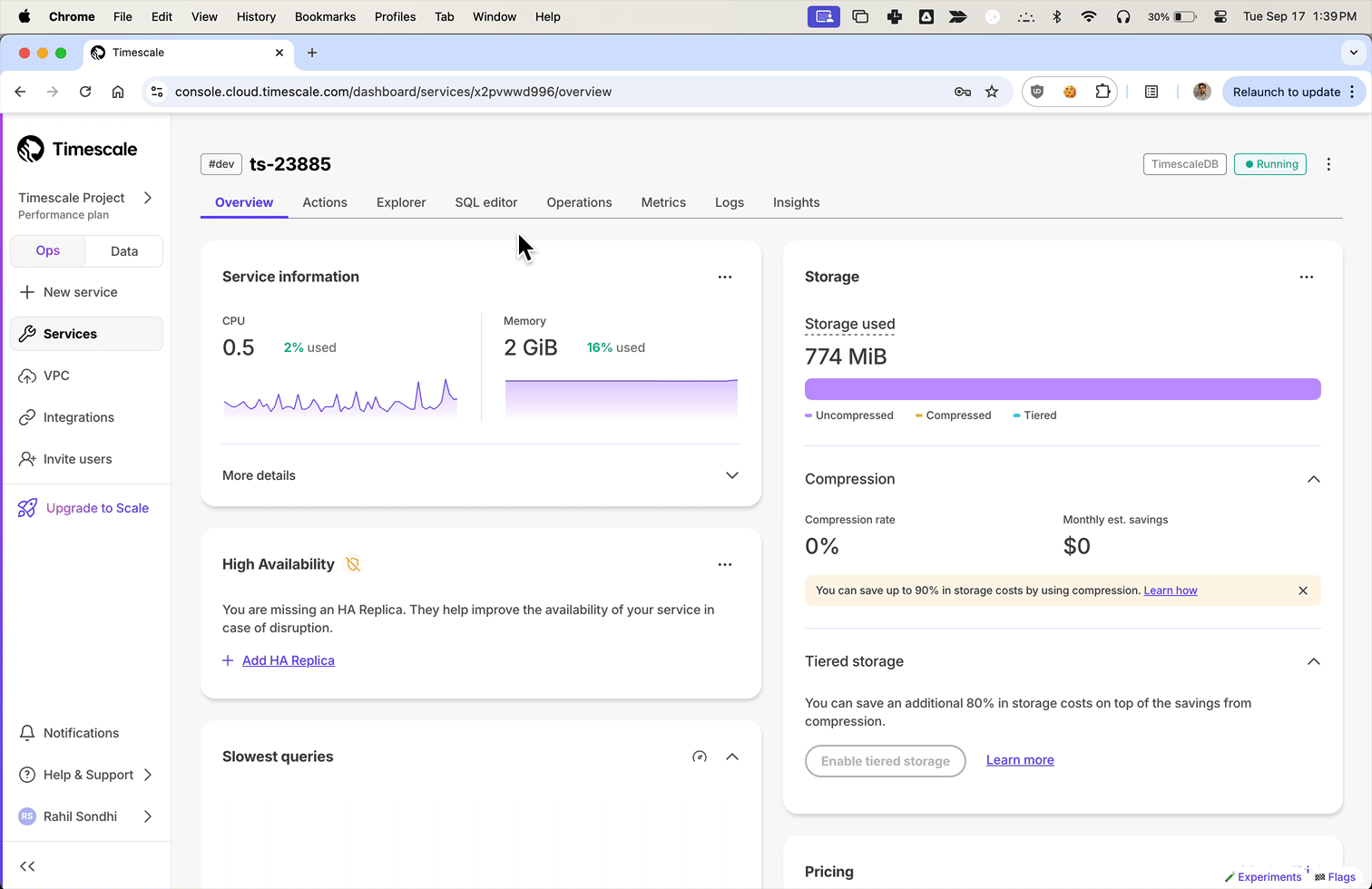Image resolution: width=1372 pixels, height=889 pixels.
Task: Open the History menu in menu bar
Action: point(256,16)
